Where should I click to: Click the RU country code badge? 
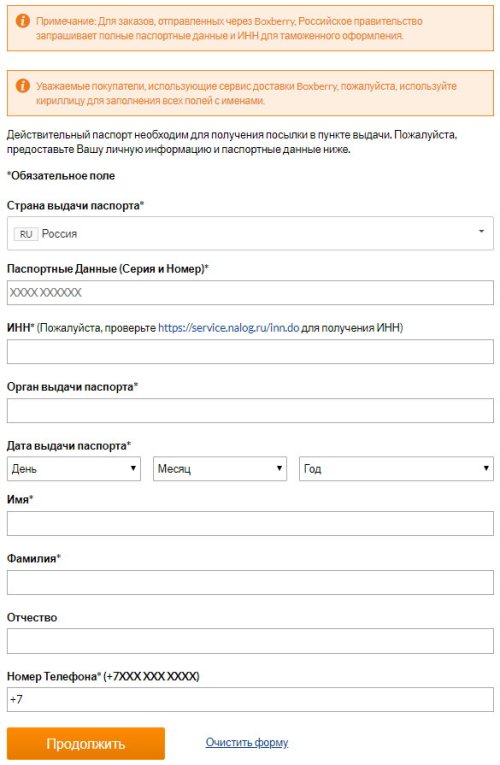[x=26, y=234]
